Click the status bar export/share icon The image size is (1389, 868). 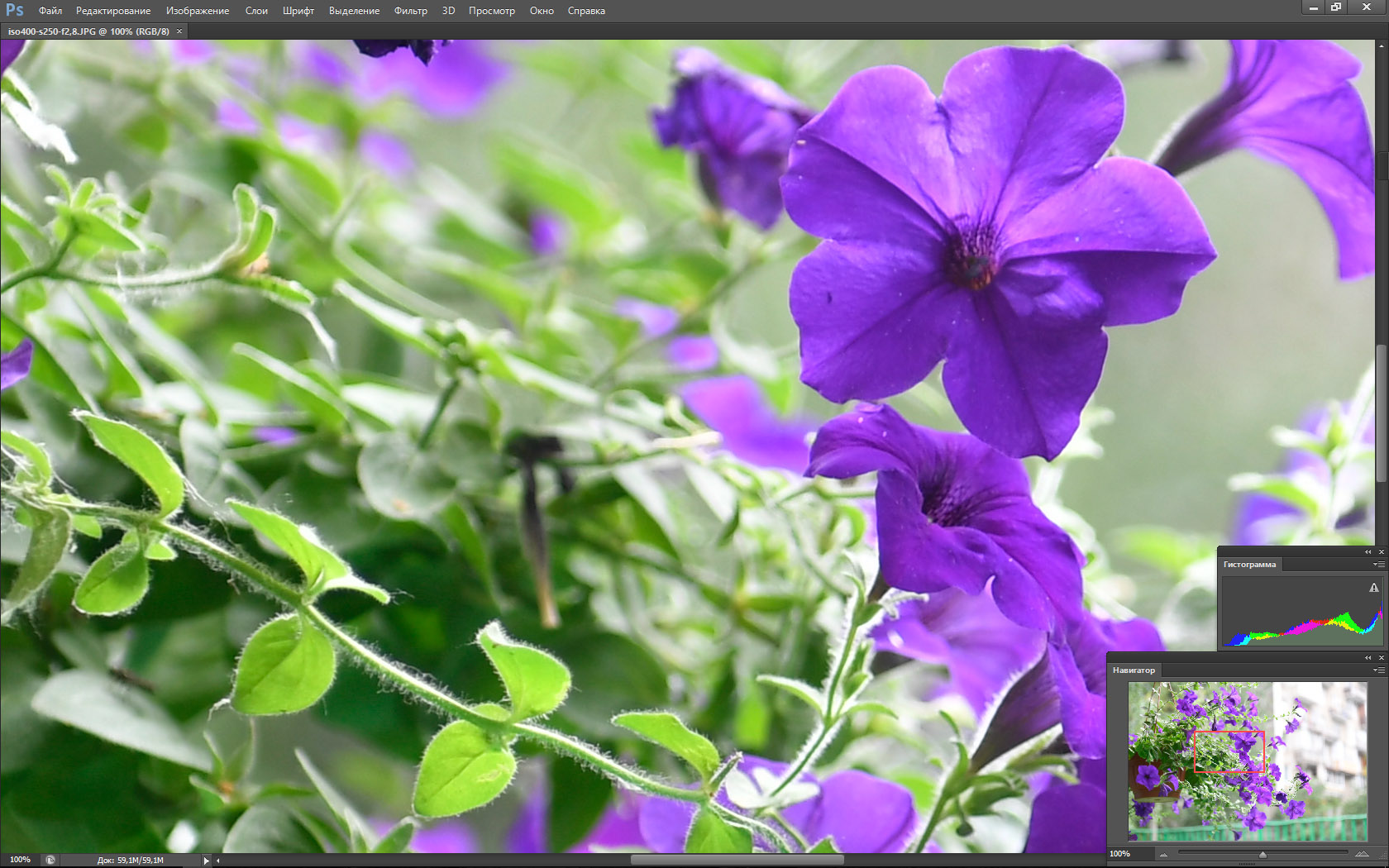point(50,860)
